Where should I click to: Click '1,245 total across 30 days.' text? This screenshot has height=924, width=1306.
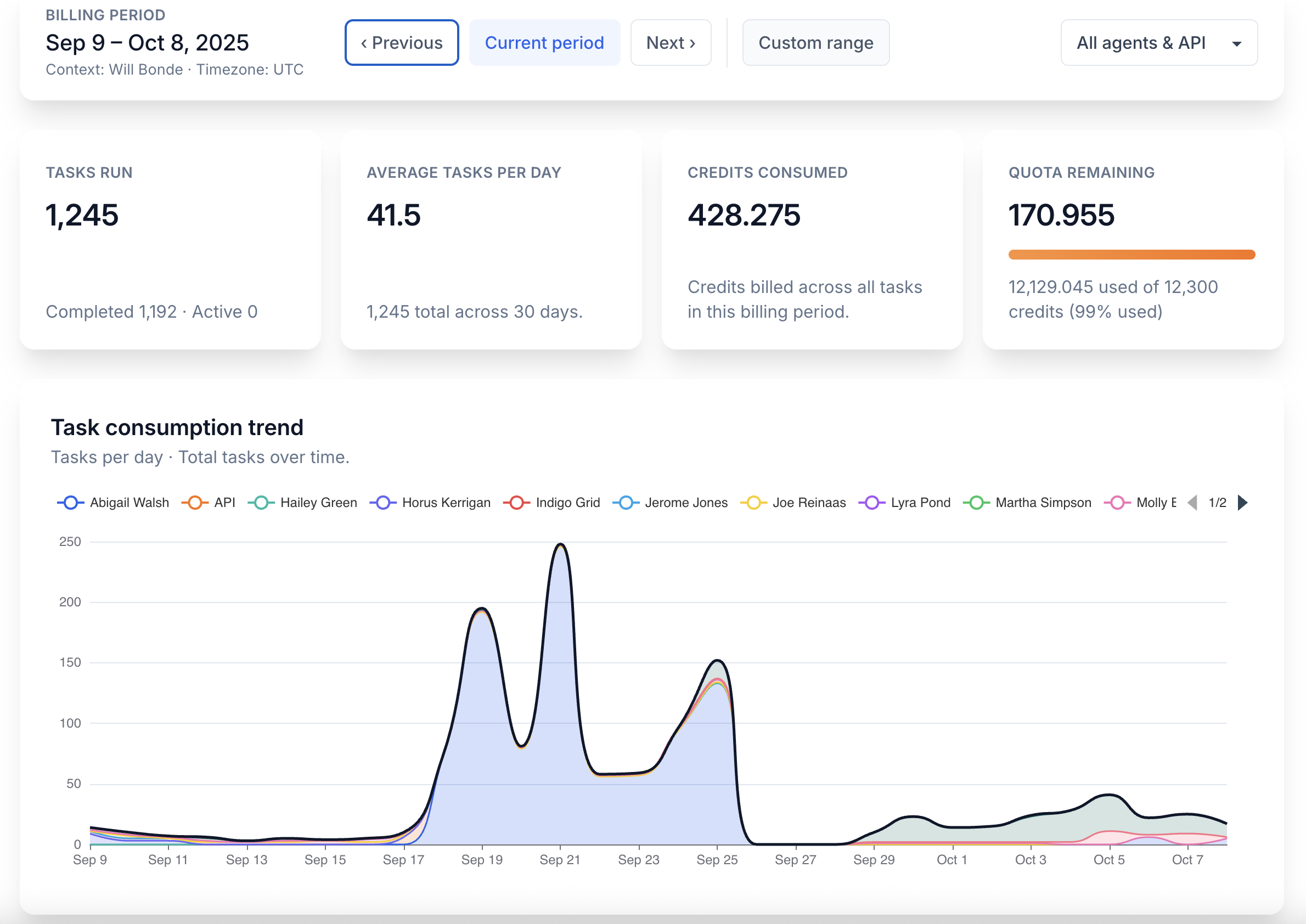point(475,311)
